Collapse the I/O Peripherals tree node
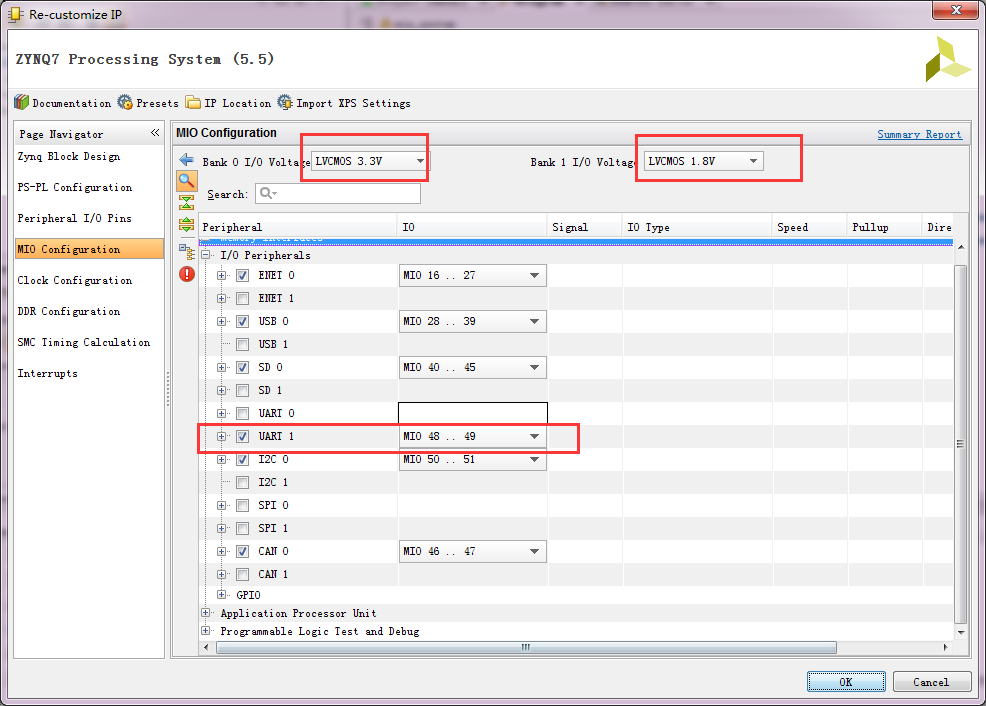 [206, 255]
